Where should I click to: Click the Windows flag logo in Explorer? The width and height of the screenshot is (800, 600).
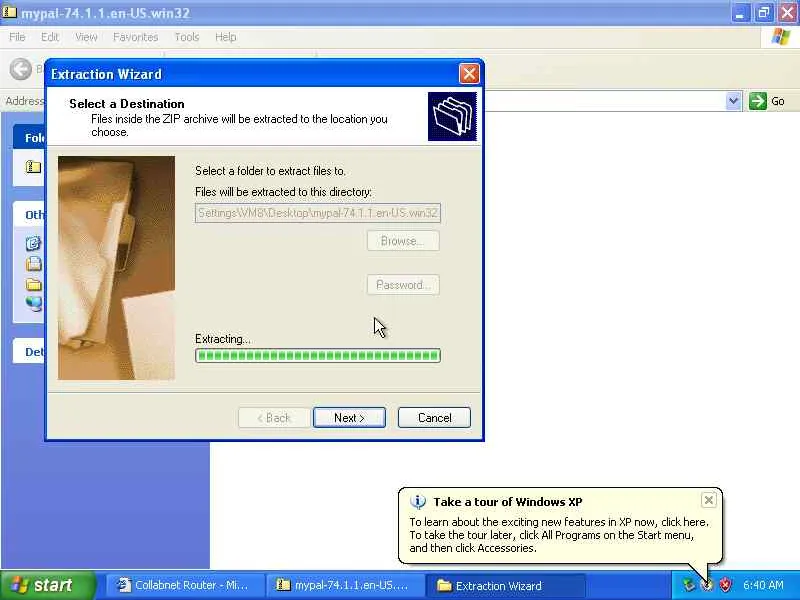[780, 37]
